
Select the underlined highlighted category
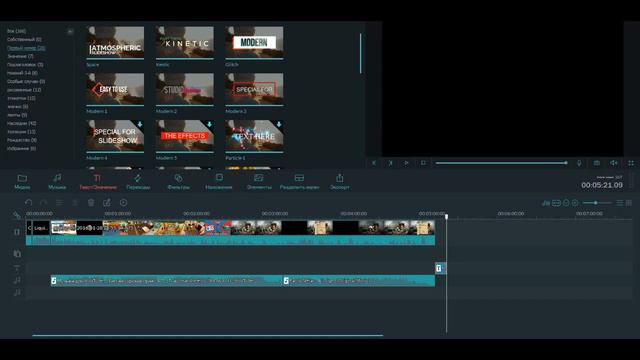click(26, 48)
